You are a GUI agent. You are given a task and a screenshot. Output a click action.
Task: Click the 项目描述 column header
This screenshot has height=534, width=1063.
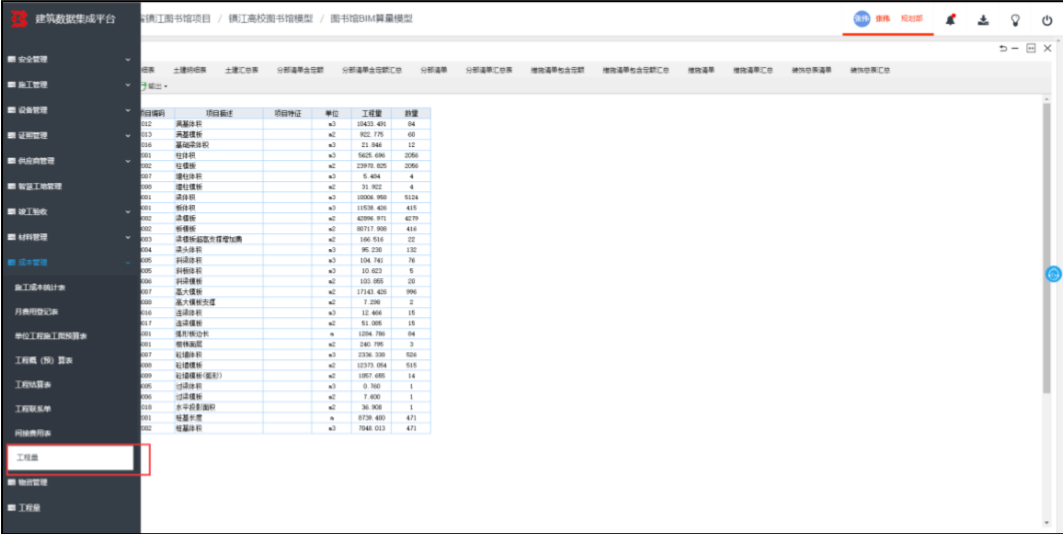[x=219, y=113]
